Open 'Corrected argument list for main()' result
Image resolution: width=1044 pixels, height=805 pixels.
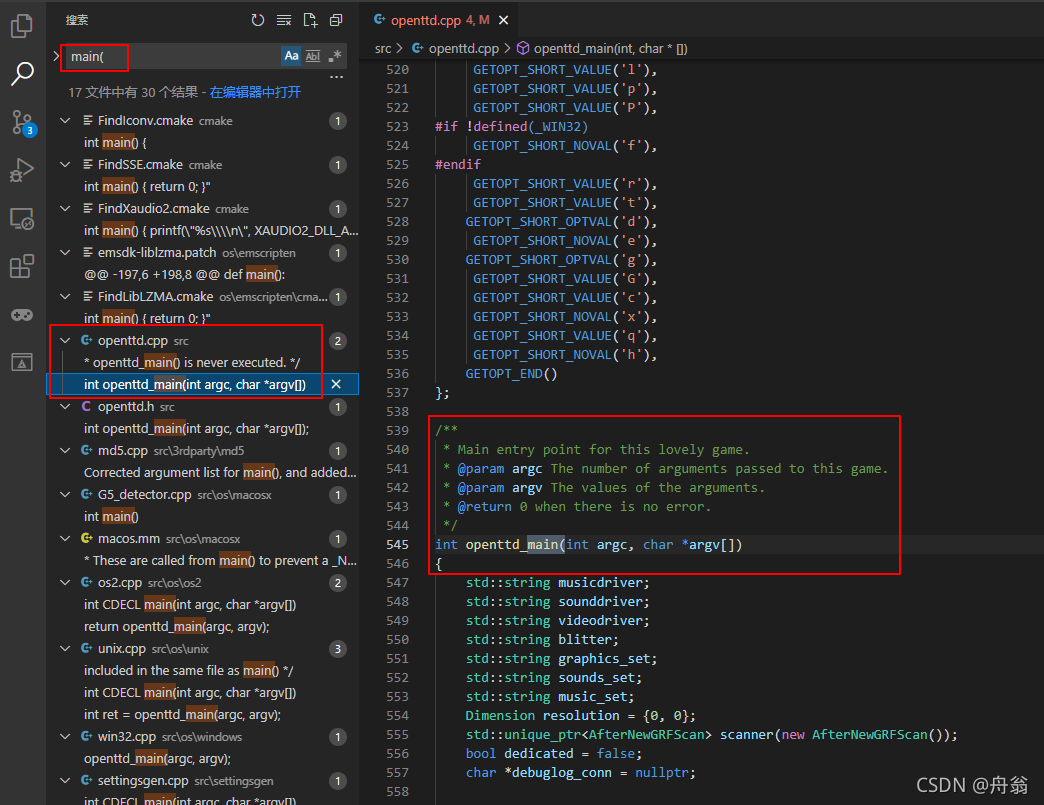pyautogui.click(x=220, y=473)
